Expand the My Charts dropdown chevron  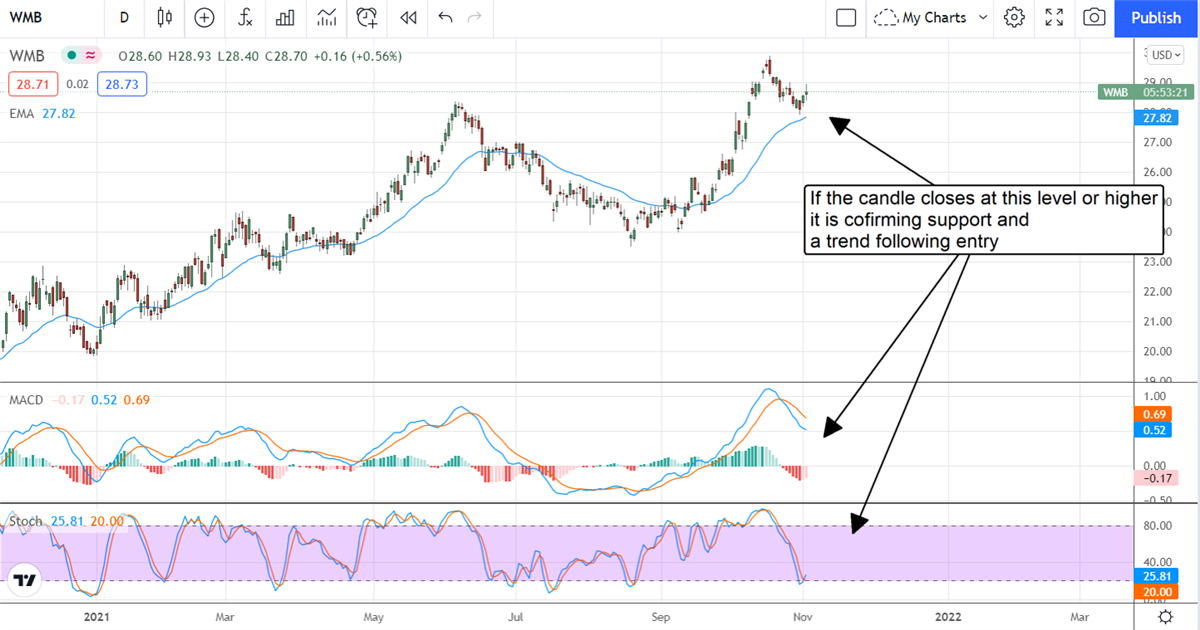(x=983, y=17)
